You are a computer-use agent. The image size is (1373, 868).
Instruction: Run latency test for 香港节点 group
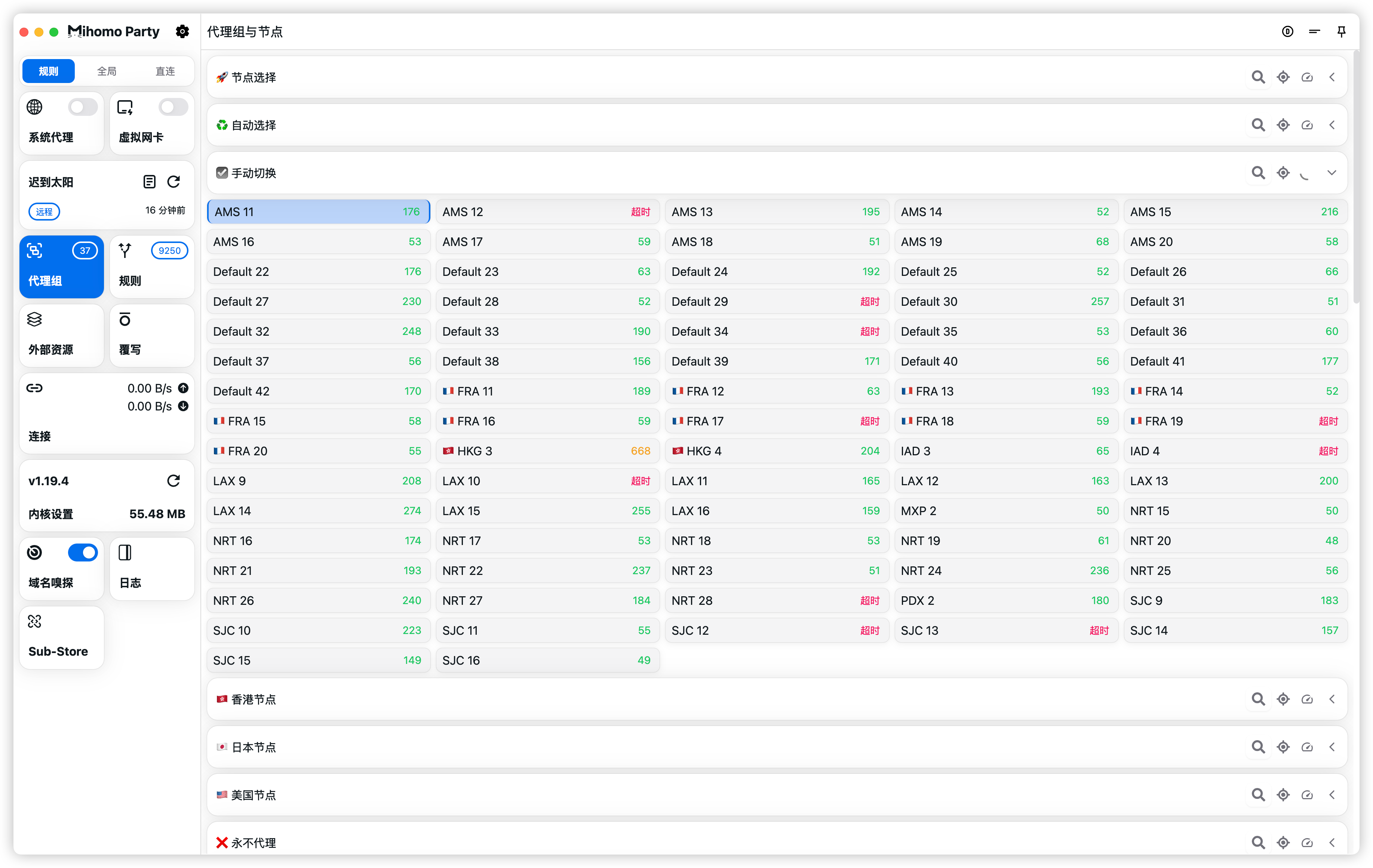[1307, 699]
